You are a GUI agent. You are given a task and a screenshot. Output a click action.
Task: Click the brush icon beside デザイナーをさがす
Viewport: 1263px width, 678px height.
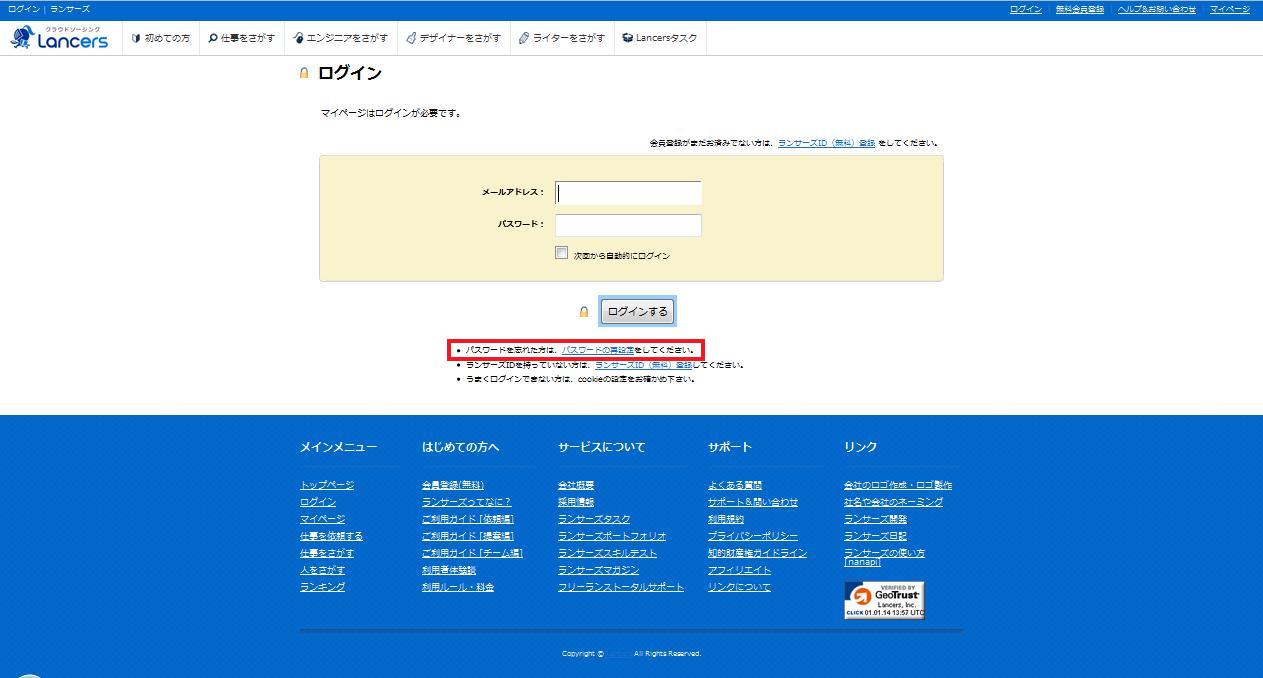(x=411, y=38)
